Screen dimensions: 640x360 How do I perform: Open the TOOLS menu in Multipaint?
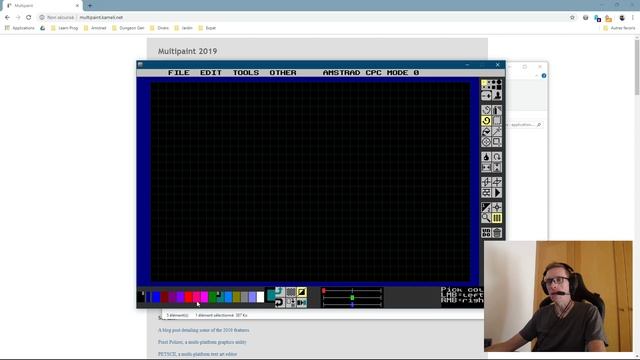click(246, 73)
